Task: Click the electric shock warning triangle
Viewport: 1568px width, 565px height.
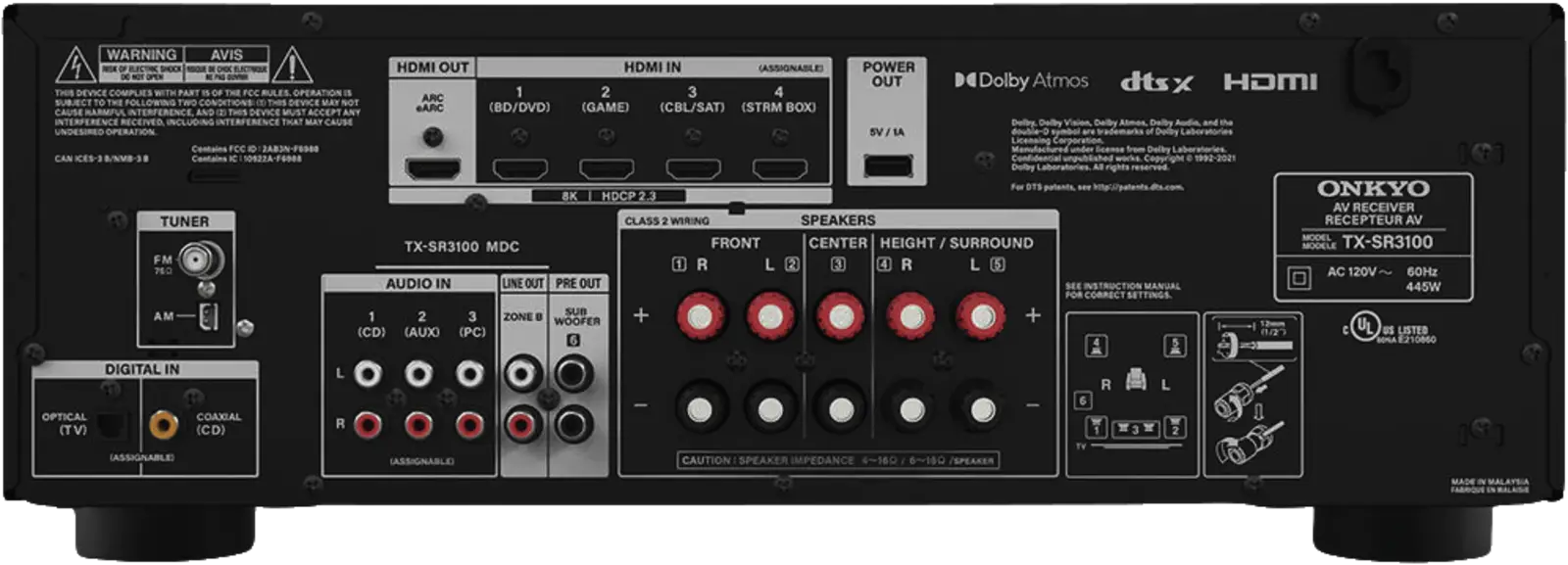Action: (74, 65)
